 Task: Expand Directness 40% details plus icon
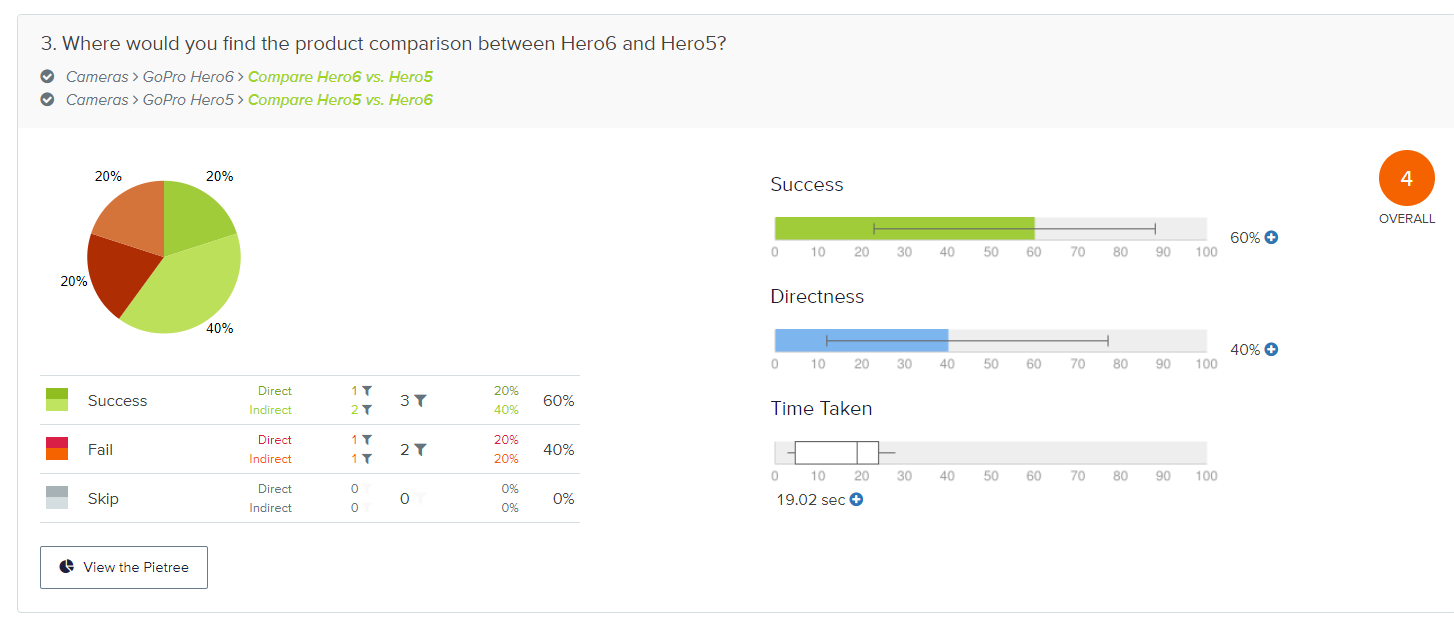tap(1271, 350)
